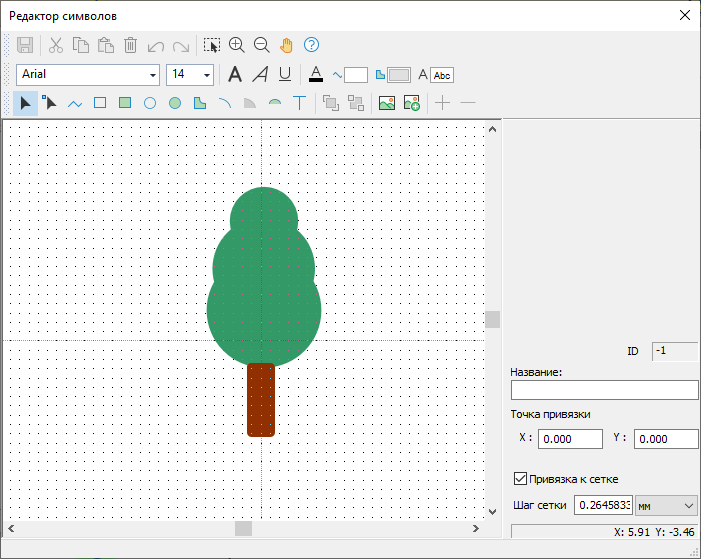This screenshot has width=701, height=559.
Task: Click the fill color box
Action: pyautogui.click(x=399, y=75)
